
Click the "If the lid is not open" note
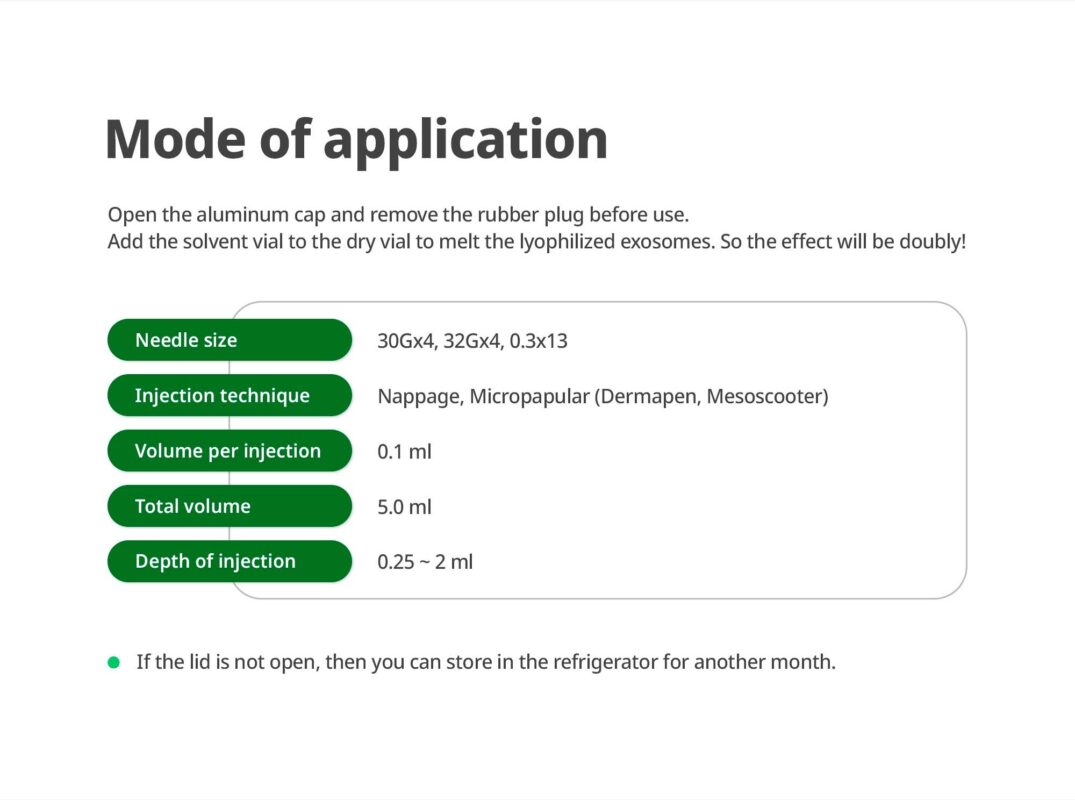pos(485,662)
